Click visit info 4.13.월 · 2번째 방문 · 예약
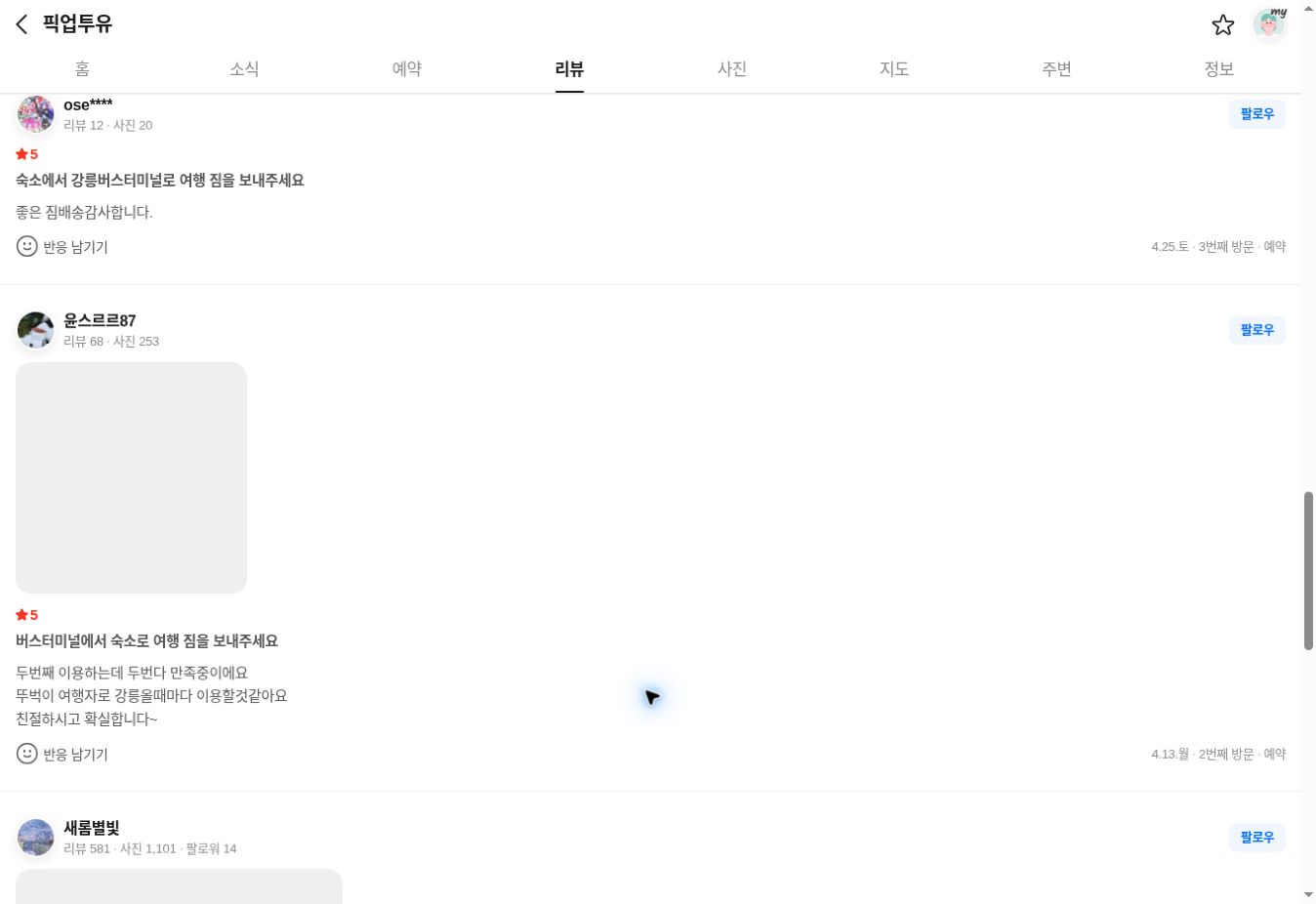The image size is (1316, 904). (1218, 755)
